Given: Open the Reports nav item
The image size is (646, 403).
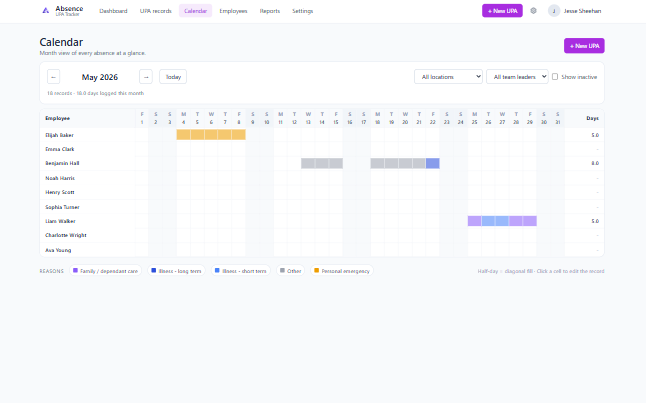Looking at the screenshot, I should (270, 11).
